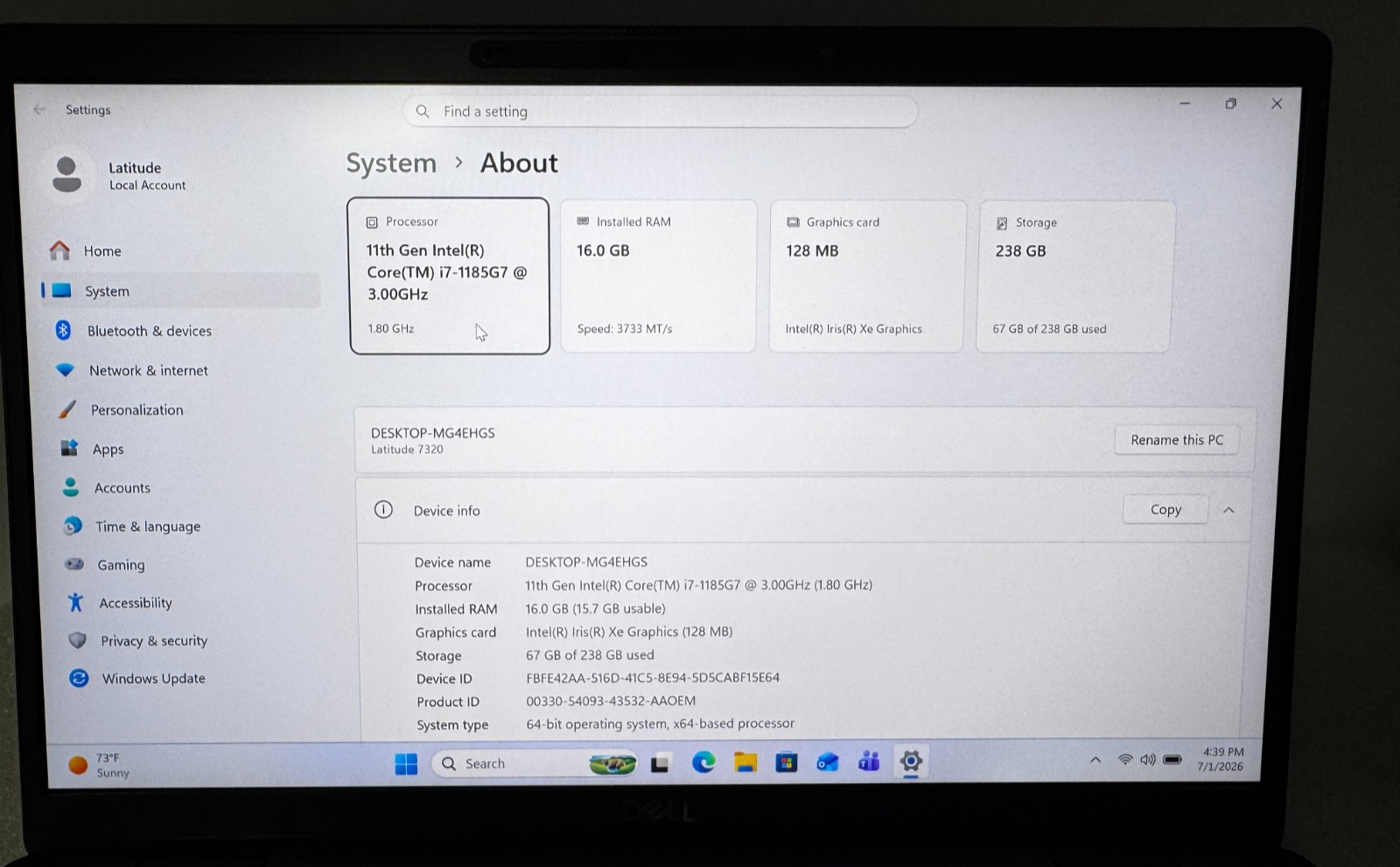Click the taskbar Search box
Image resolution: width=1400 pixels, height=867 pixels.
[x=534, y=764]
